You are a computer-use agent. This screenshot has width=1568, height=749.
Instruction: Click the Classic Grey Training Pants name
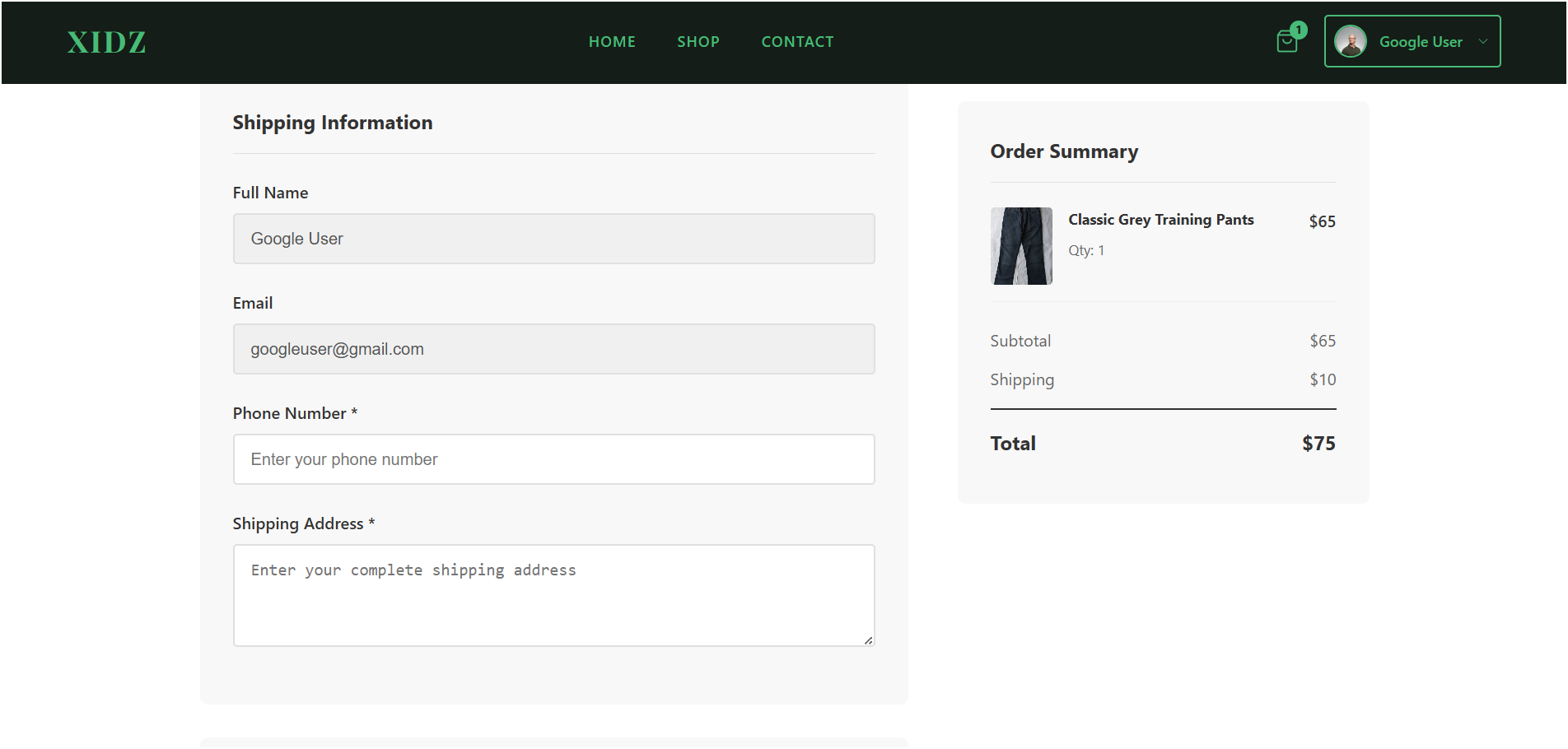click(x=1160, y=220)
